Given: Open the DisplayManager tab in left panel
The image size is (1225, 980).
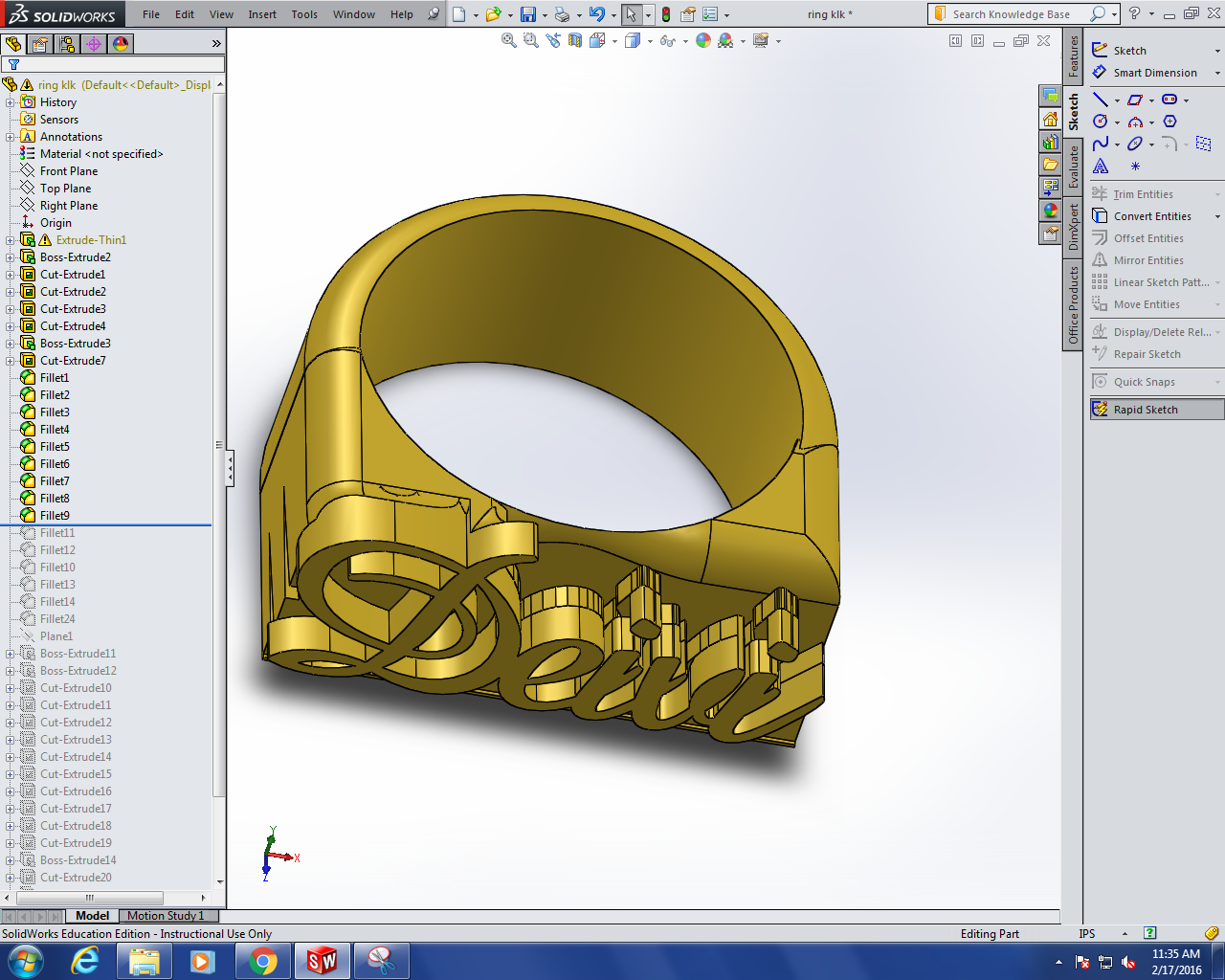Looking at the screenshot, I should [121, 44].
